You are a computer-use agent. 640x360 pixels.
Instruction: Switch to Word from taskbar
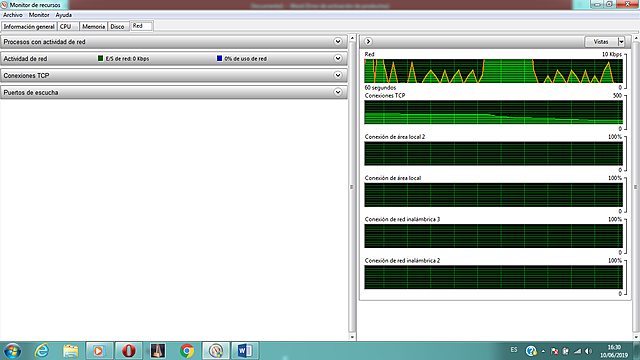pyautogui.click(x=245, y=351)
